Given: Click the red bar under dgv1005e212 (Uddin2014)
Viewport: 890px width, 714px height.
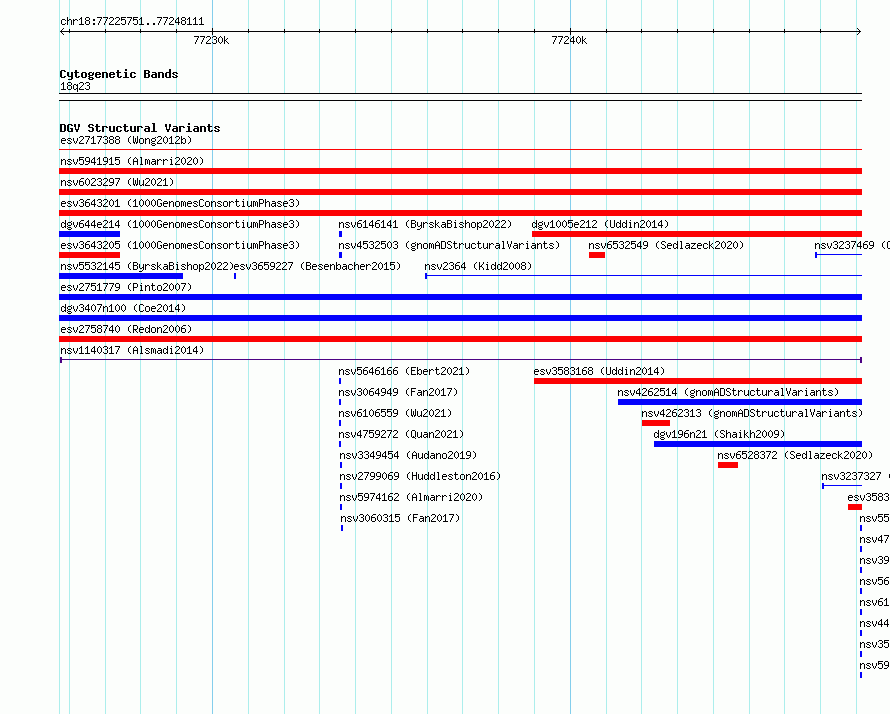Looking at the screenshot, I should [697, 234].
